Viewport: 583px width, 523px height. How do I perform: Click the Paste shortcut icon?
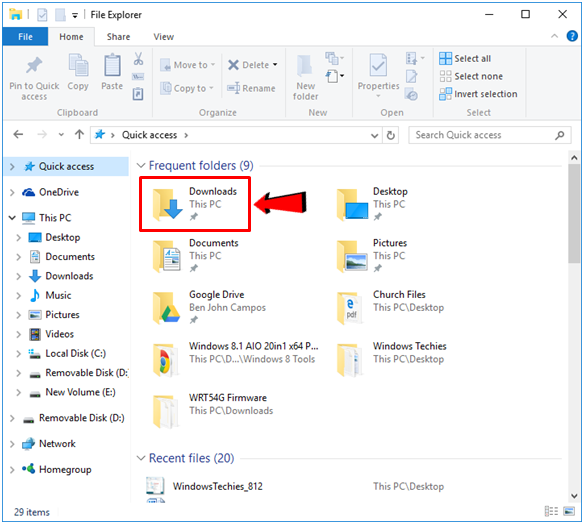click(x=138, y=94)
